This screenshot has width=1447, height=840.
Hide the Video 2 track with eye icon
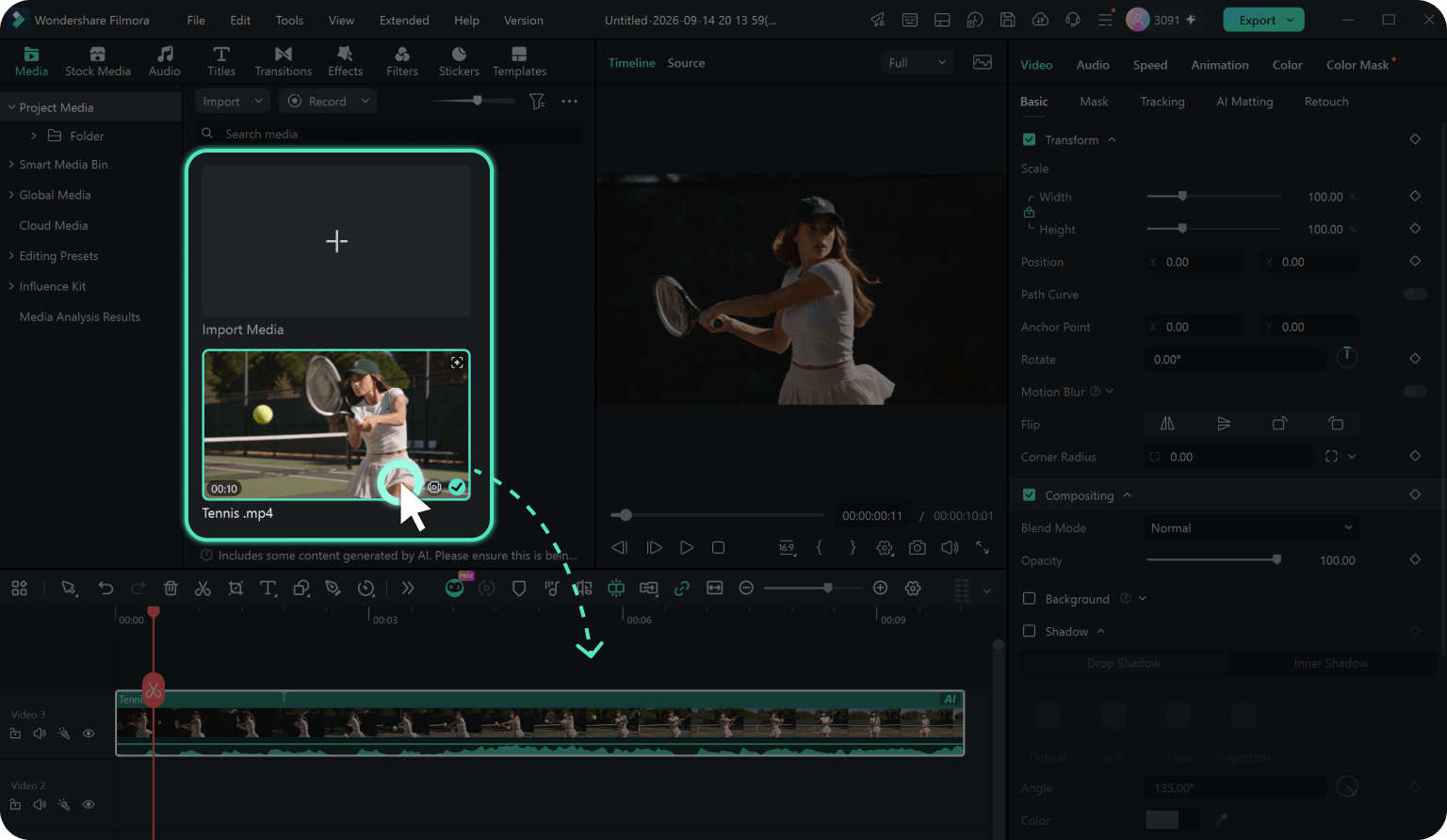[89, 805]
